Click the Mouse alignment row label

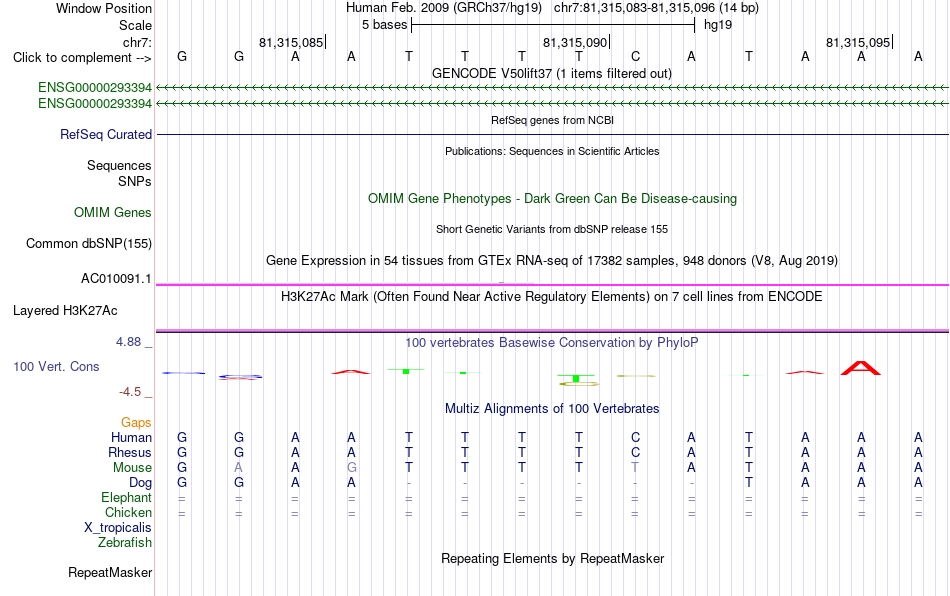pyautogui.click(x=132, y=468)
